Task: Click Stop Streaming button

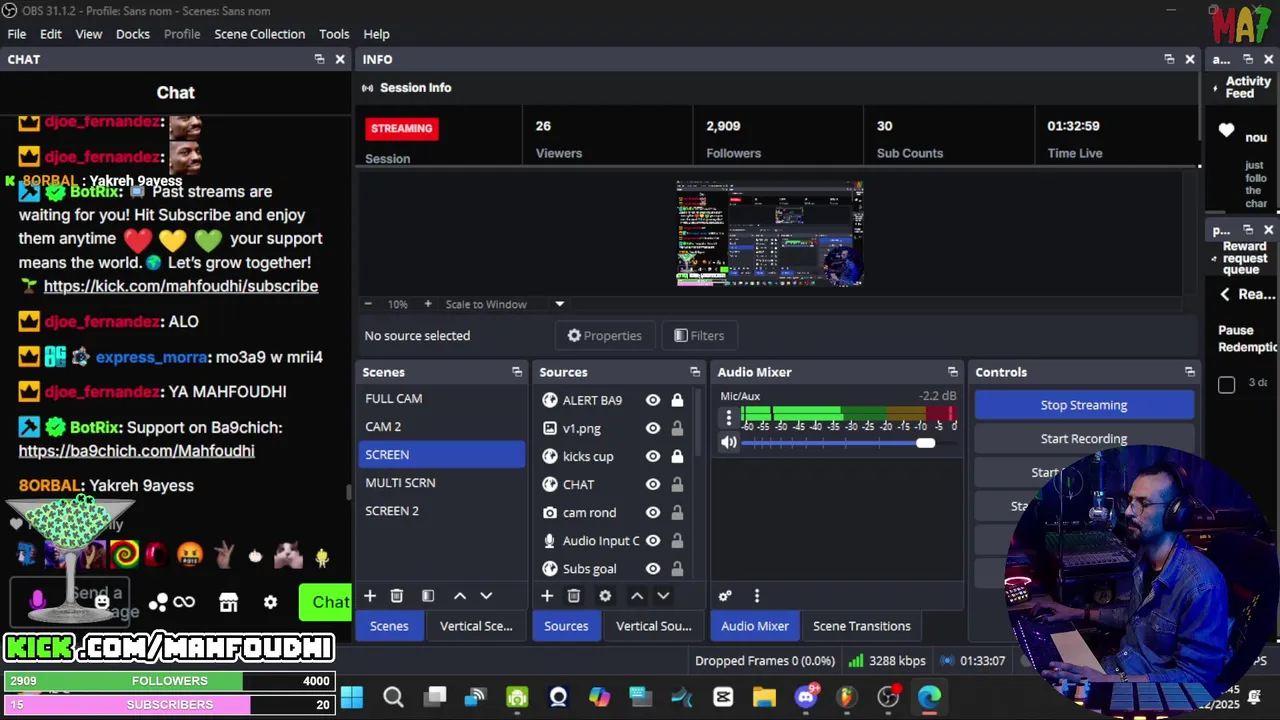Action: [1084, 405]
